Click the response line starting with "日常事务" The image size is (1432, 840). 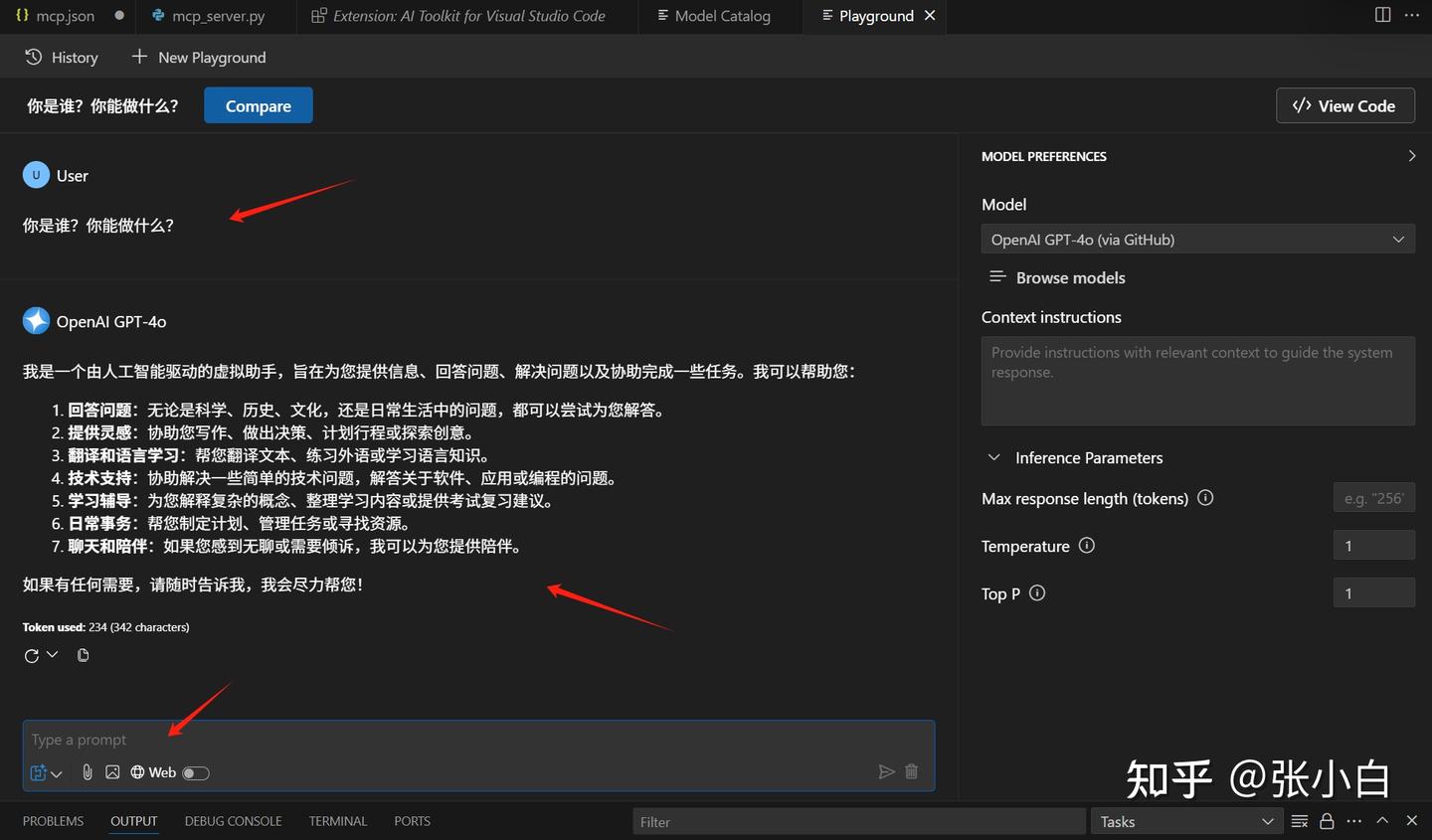click(x=241, y=524)
